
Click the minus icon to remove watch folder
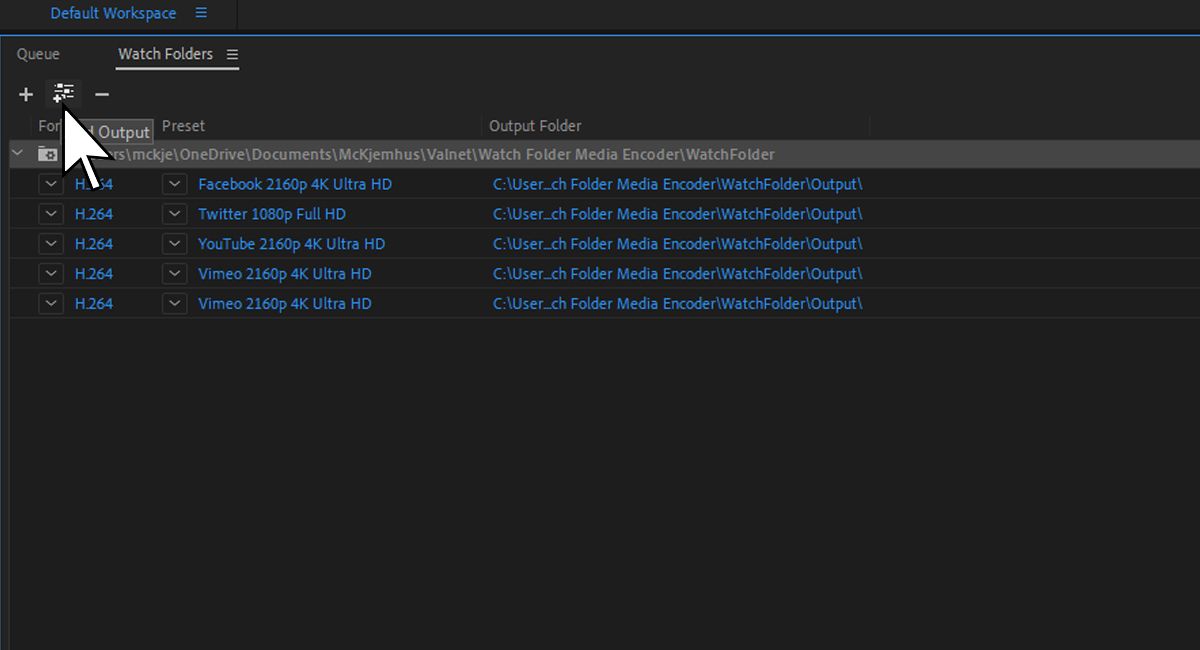point(101,94)
